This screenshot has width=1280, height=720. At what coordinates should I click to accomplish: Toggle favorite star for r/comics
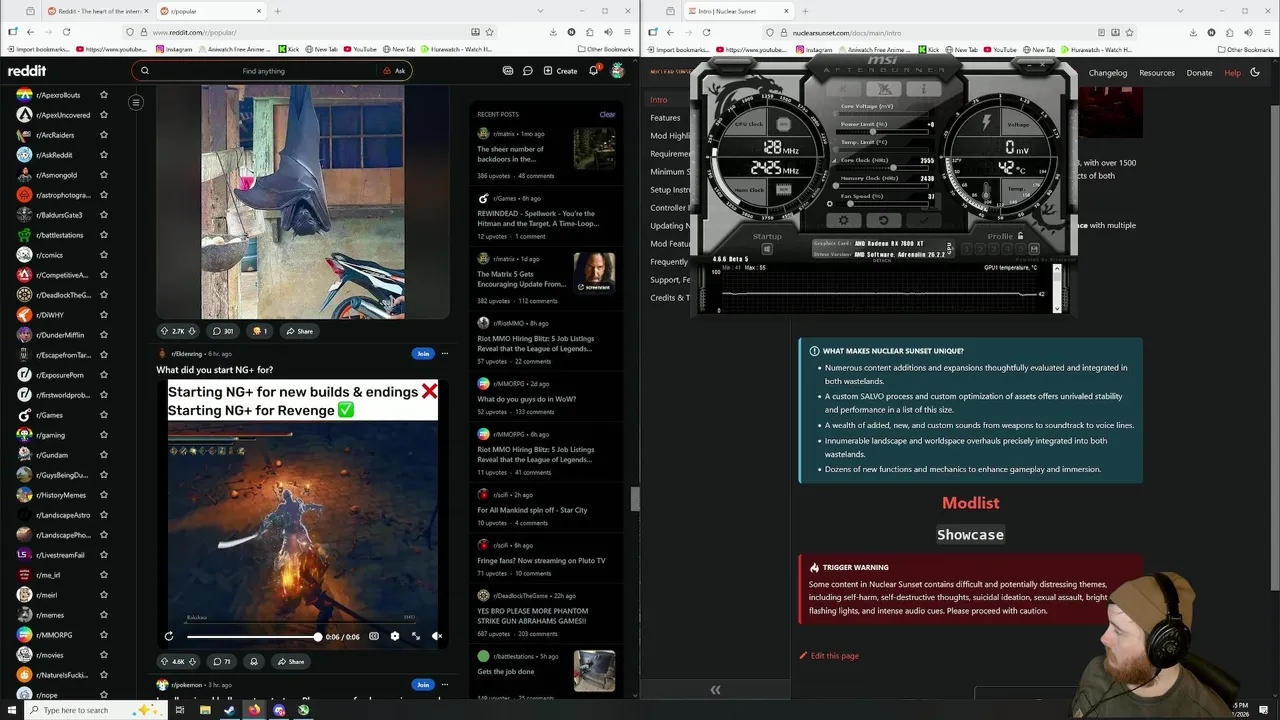coord(104,255)
